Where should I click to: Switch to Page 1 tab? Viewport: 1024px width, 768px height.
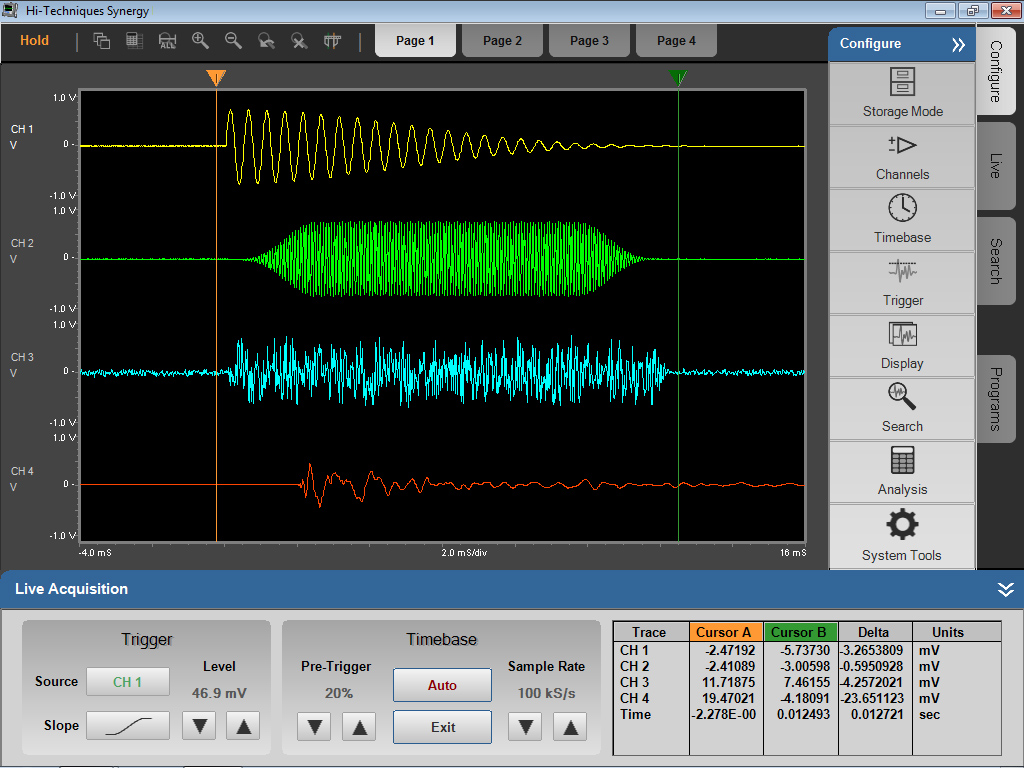pyautogui.click(x=415, y=40)
